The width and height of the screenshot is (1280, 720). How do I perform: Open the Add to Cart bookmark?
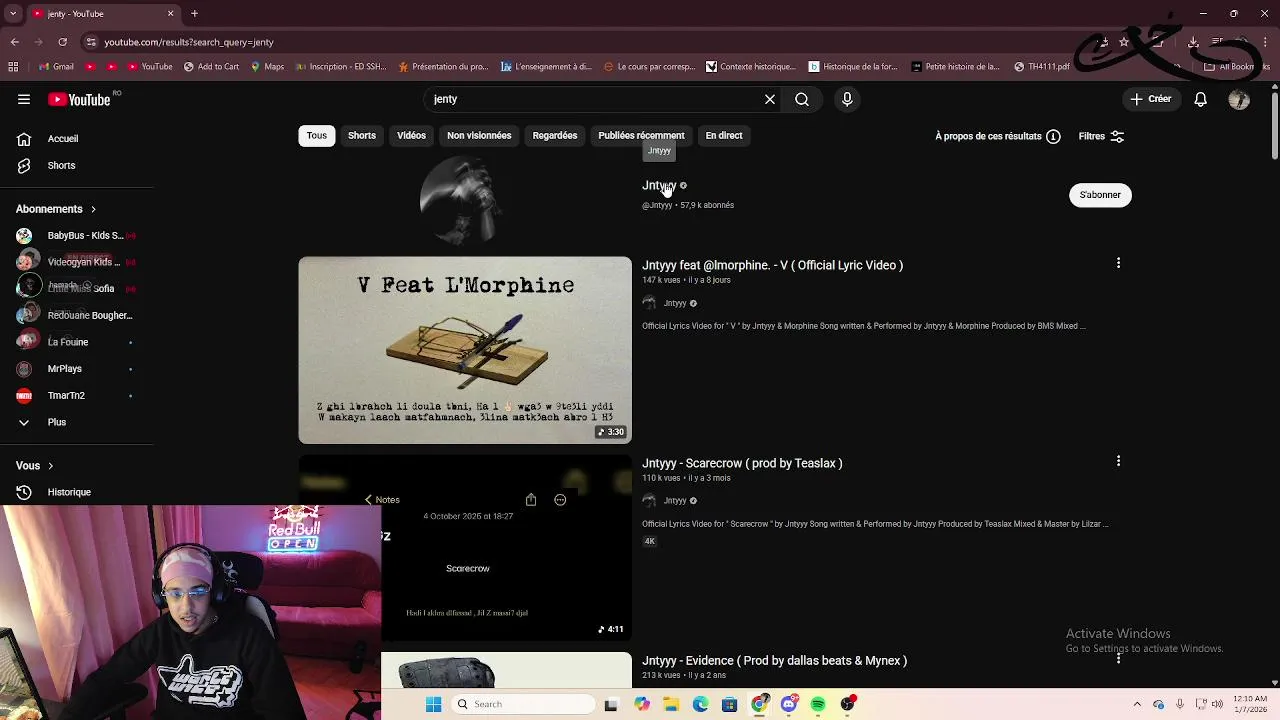click(211, 67)
